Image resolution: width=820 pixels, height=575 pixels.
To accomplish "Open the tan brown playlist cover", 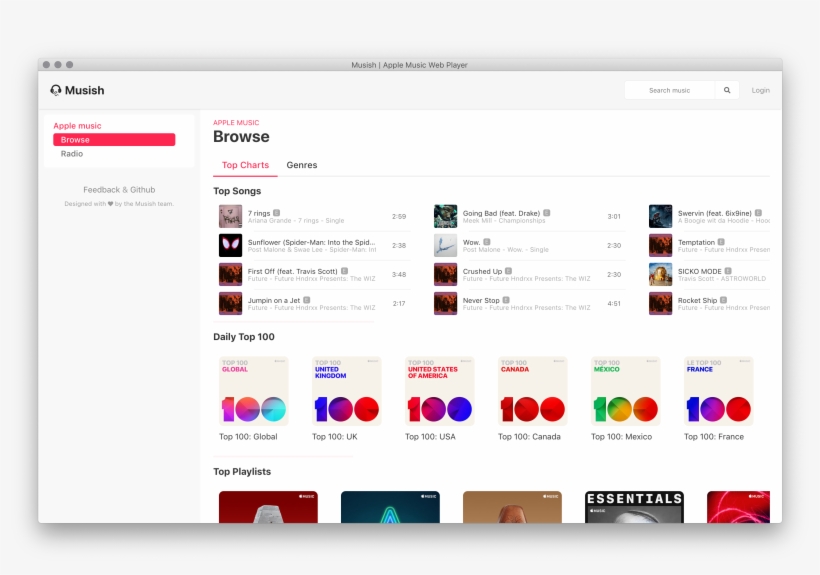I will [512, 507].
